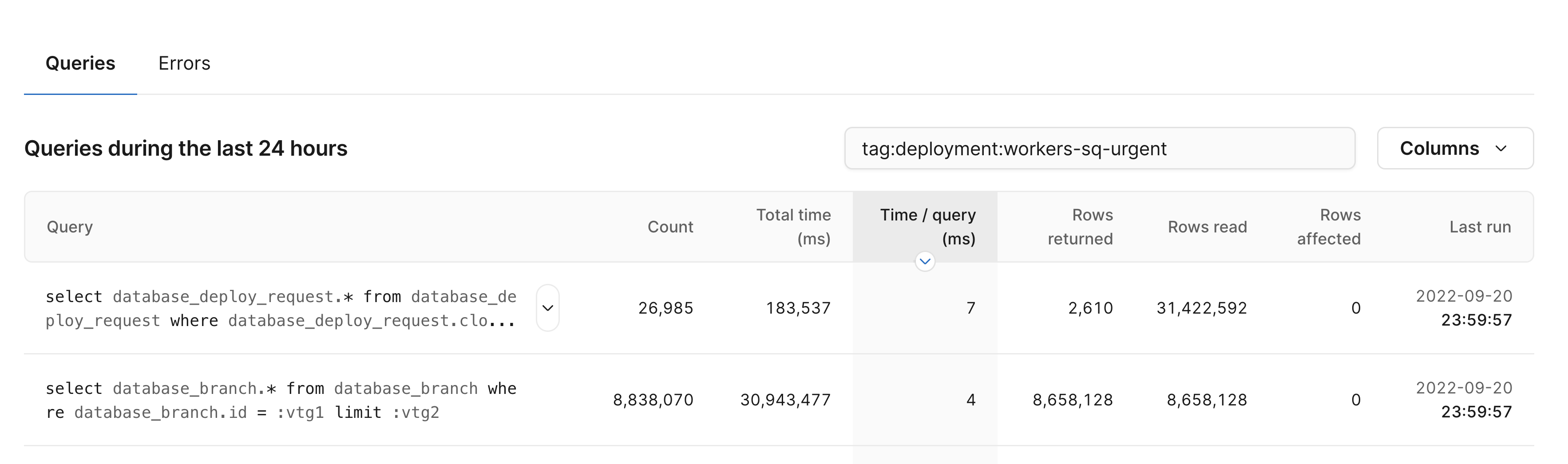Sort by Rows returned column
The image size is (1568, 464).
(1081, 226)
